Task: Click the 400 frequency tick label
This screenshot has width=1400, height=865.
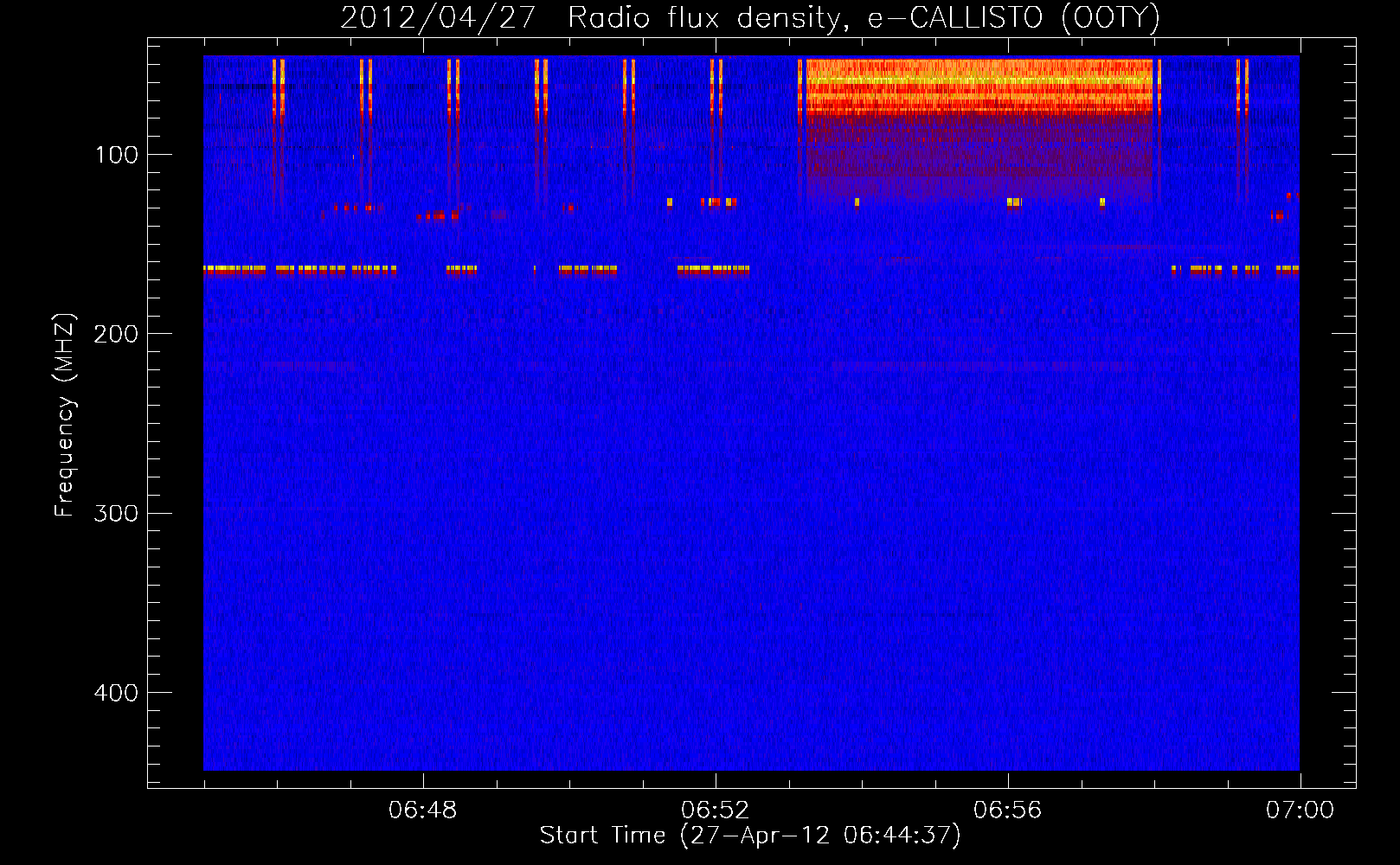Action: tap(116, 693)
